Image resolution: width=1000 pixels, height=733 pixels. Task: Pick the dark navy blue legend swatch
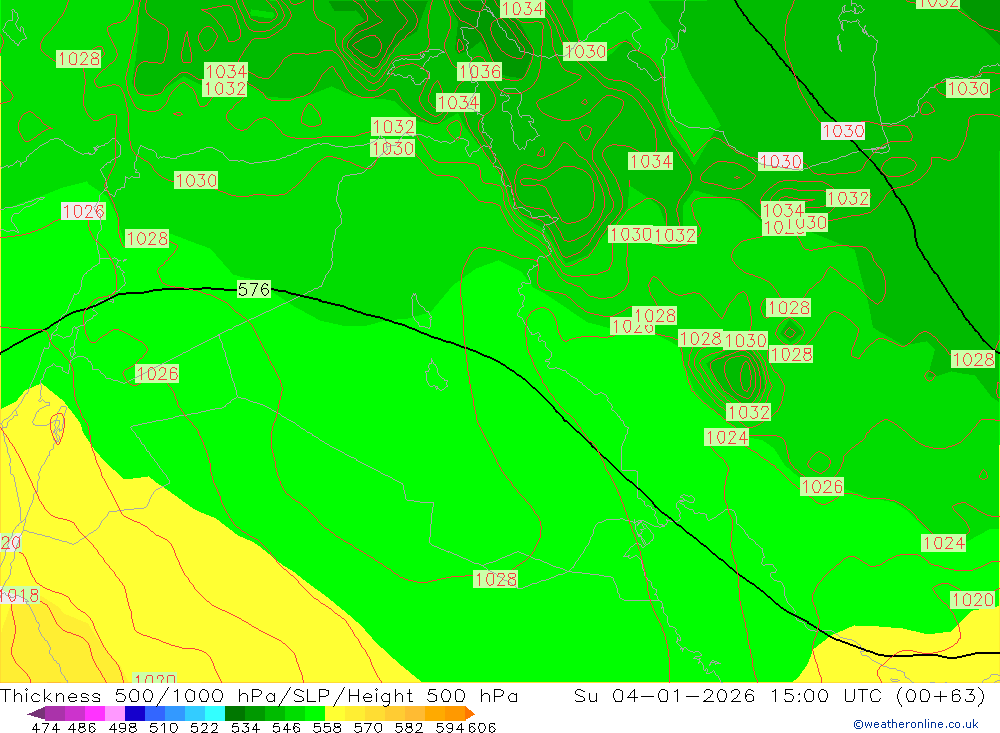pyautogui.click(x=135, y=713)
